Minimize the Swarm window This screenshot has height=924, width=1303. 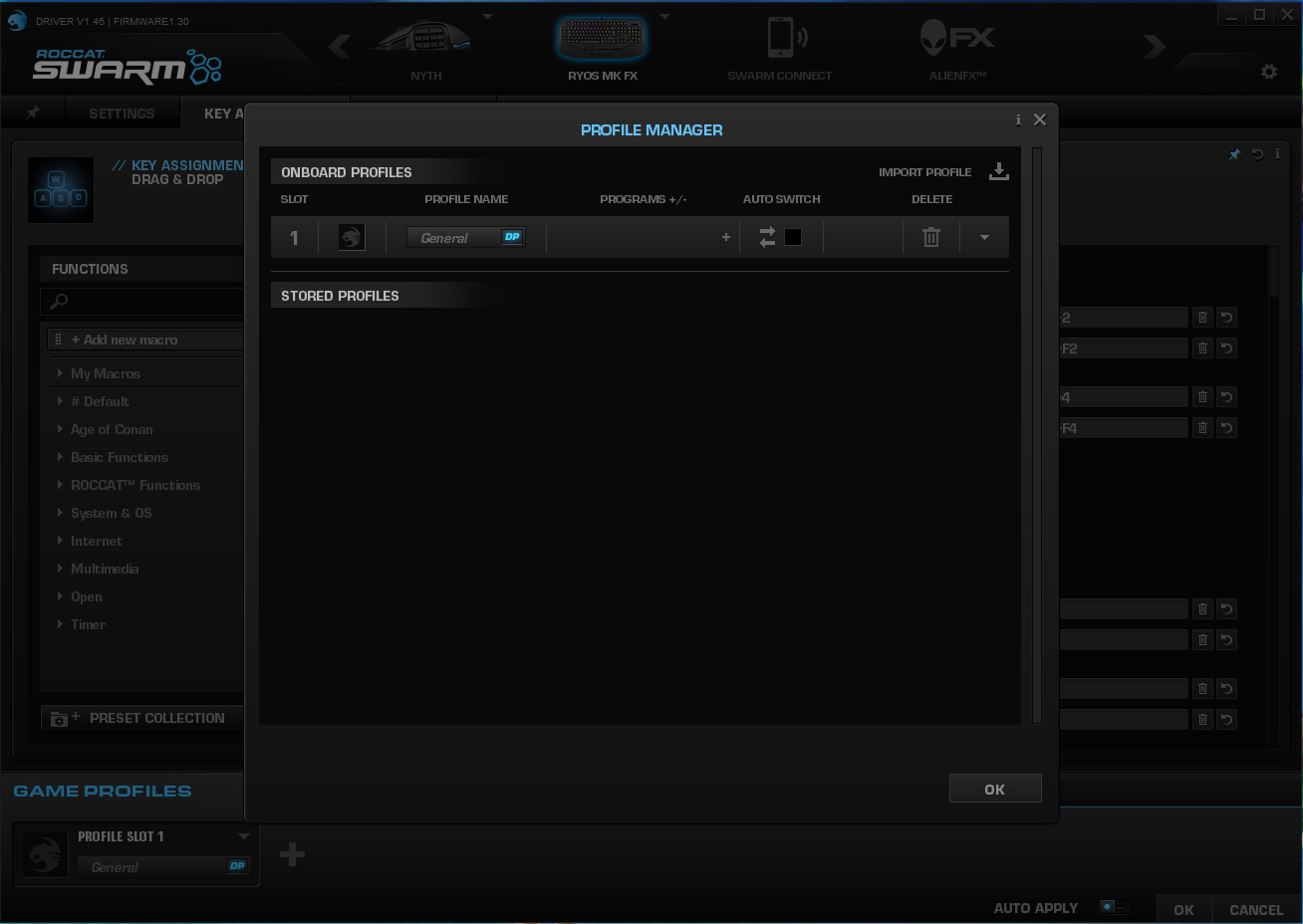(x=1233, y=15)
